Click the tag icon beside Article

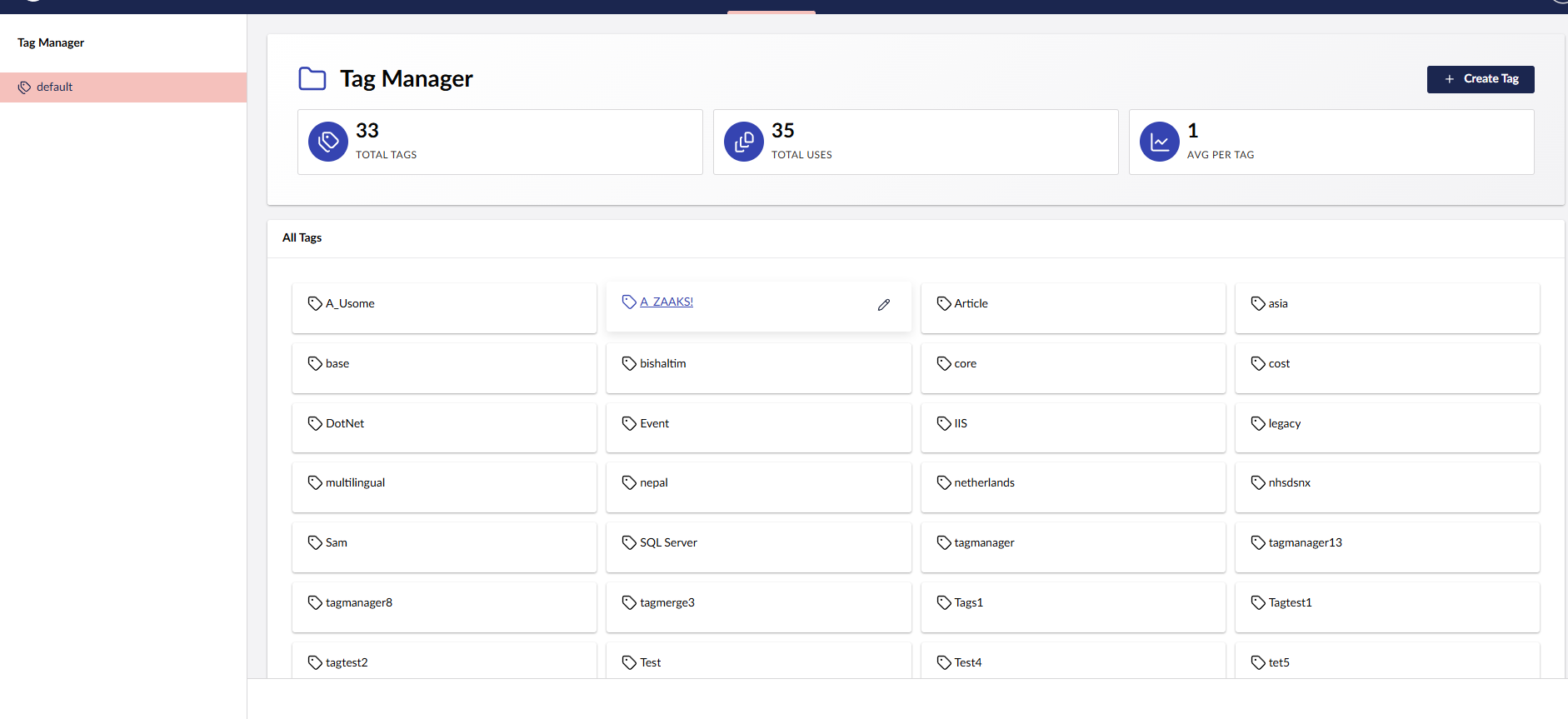(944, 303)
